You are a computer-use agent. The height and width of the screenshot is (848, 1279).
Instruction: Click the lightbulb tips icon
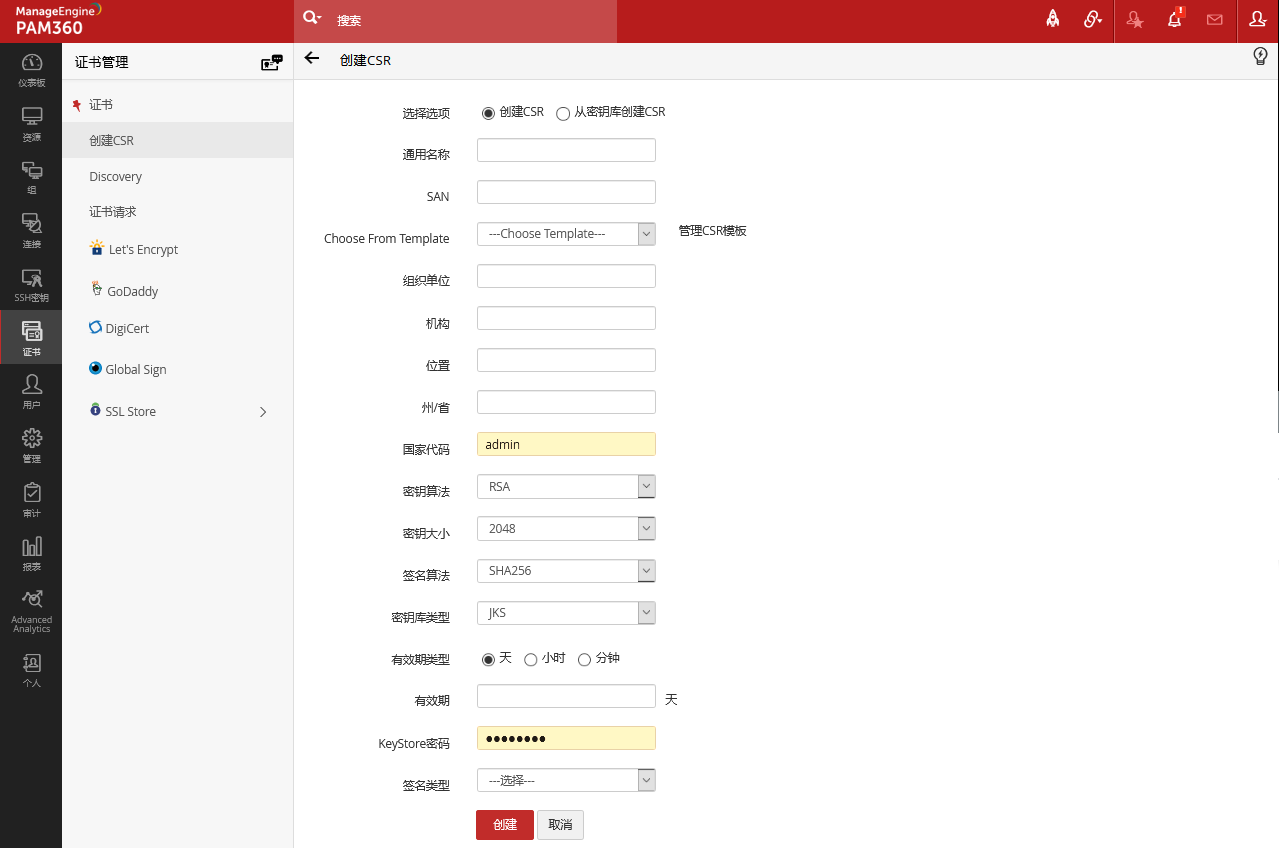click(1261, 57)
